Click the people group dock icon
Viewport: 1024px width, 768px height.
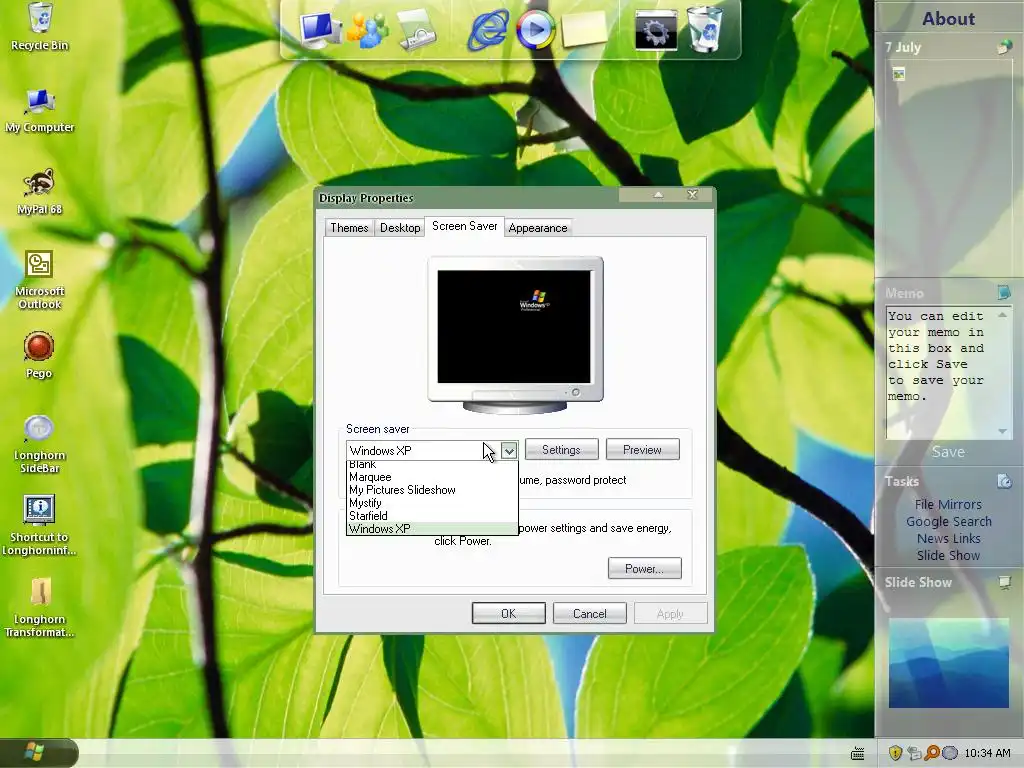coord(368,30)
